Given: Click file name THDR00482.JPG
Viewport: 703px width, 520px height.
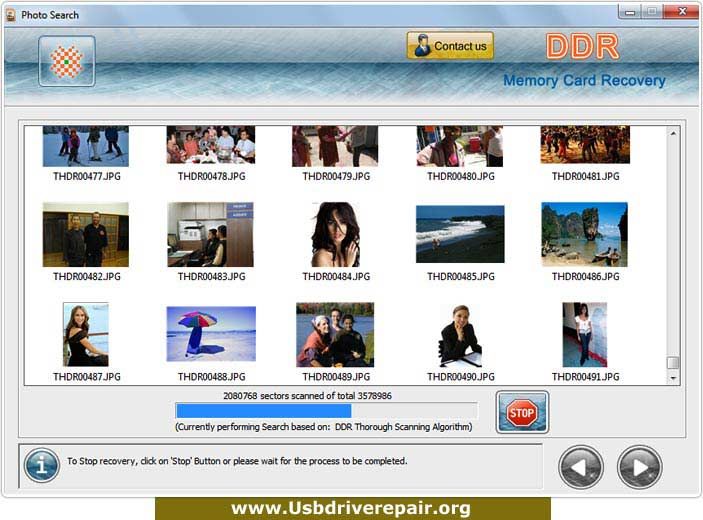Looking at the screenshot, I should point(87,277).
